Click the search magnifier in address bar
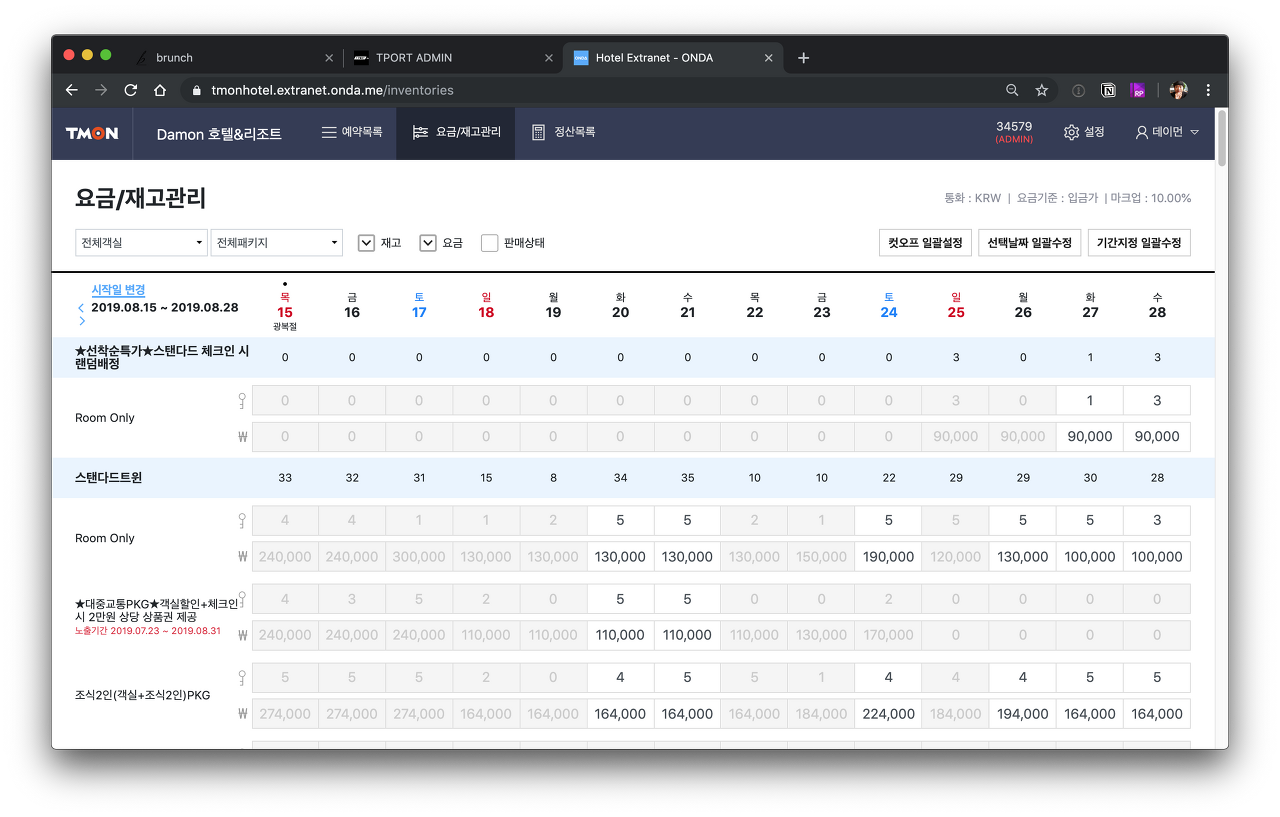This screenshot has height=817, width=1280. pos(1012,90)
